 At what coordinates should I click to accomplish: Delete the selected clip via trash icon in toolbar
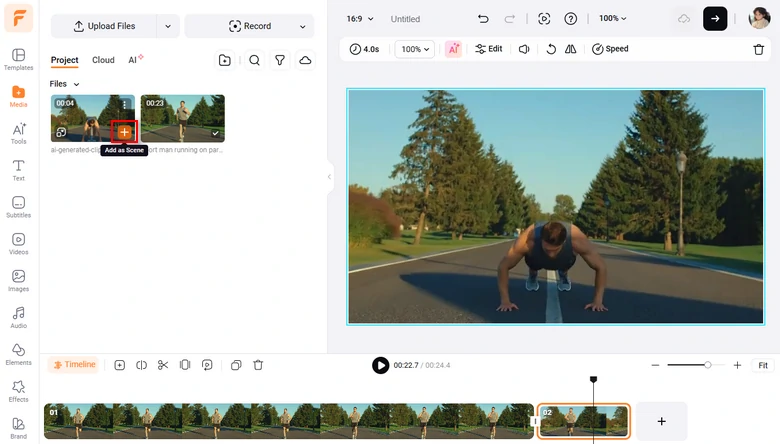pos(759,49)
